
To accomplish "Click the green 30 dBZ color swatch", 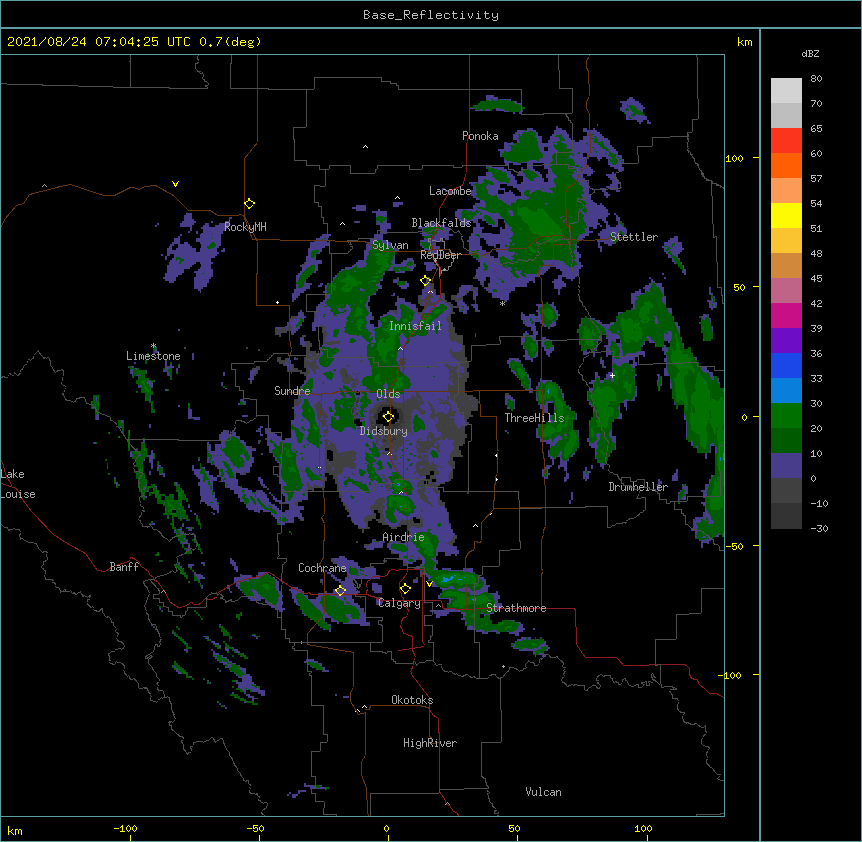I will click(786, 416).
